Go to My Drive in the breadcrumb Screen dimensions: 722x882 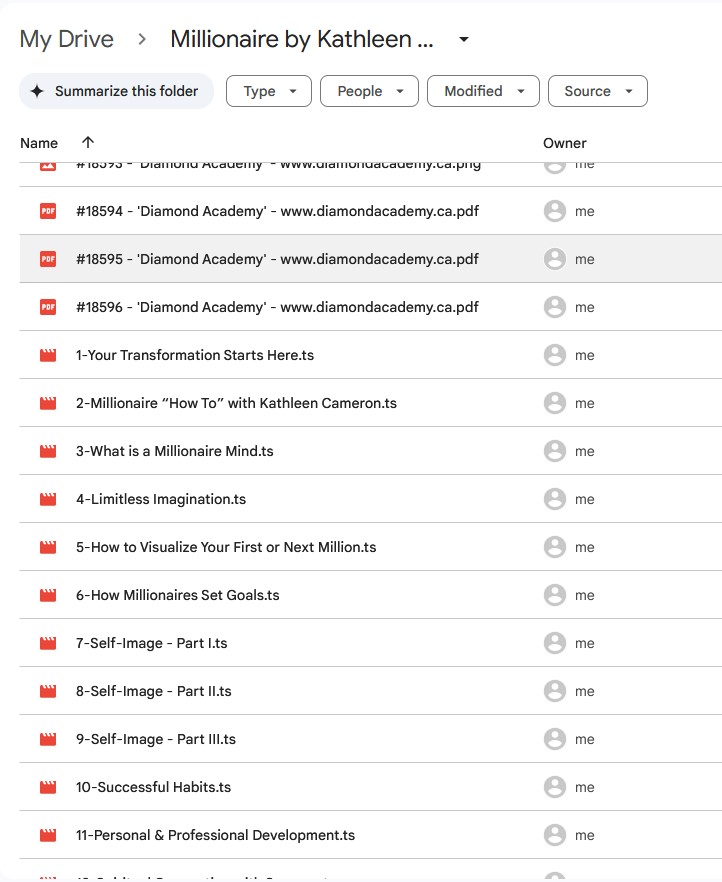point(67,40)
